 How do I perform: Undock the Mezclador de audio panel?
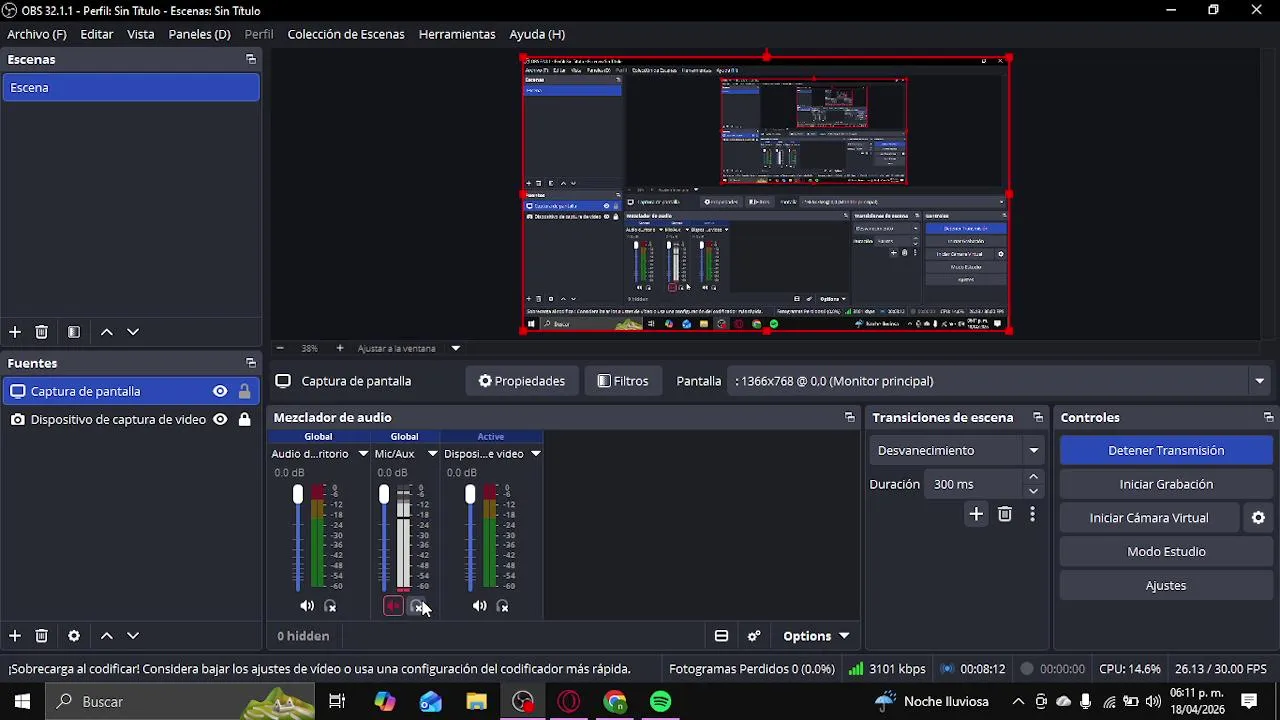click(850, 418)
